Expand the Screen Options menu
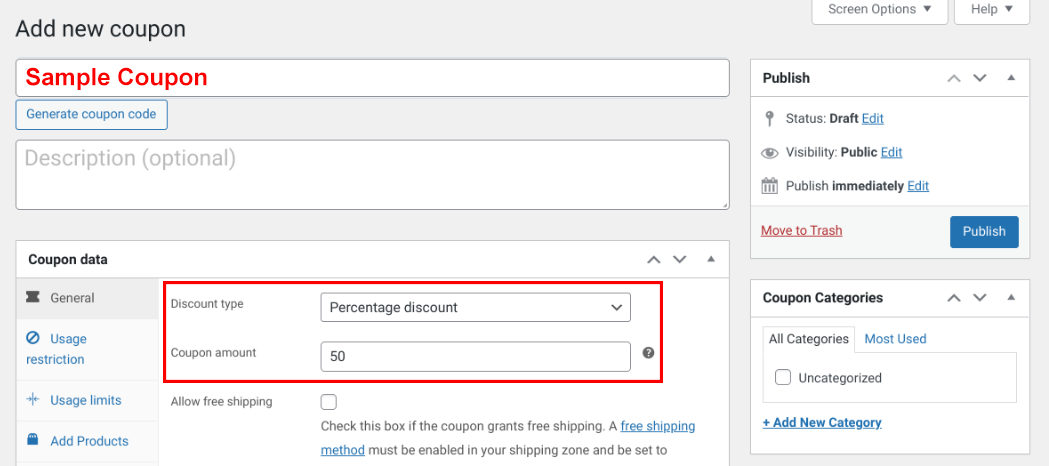 point(880,10)
